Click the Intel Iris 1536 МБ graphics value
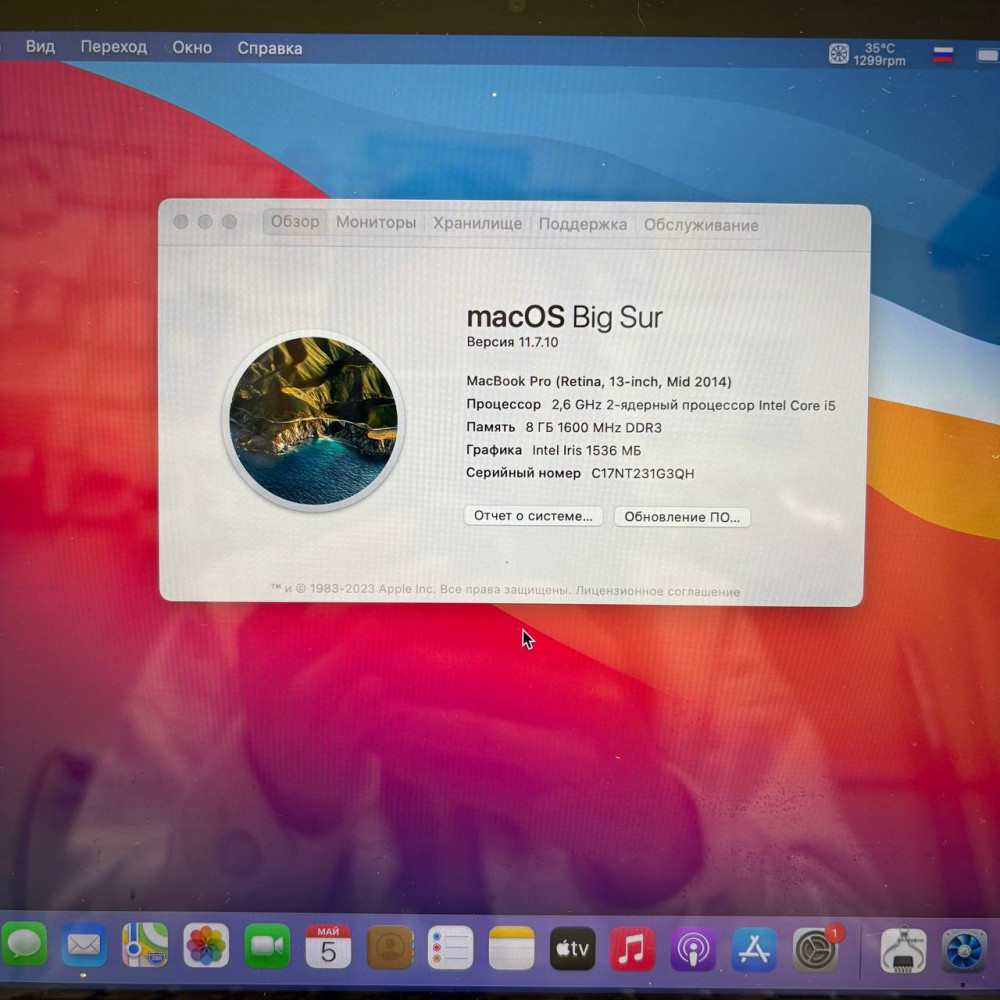Viewport: 1000px width, 1000px height. [x=586, y=450]
